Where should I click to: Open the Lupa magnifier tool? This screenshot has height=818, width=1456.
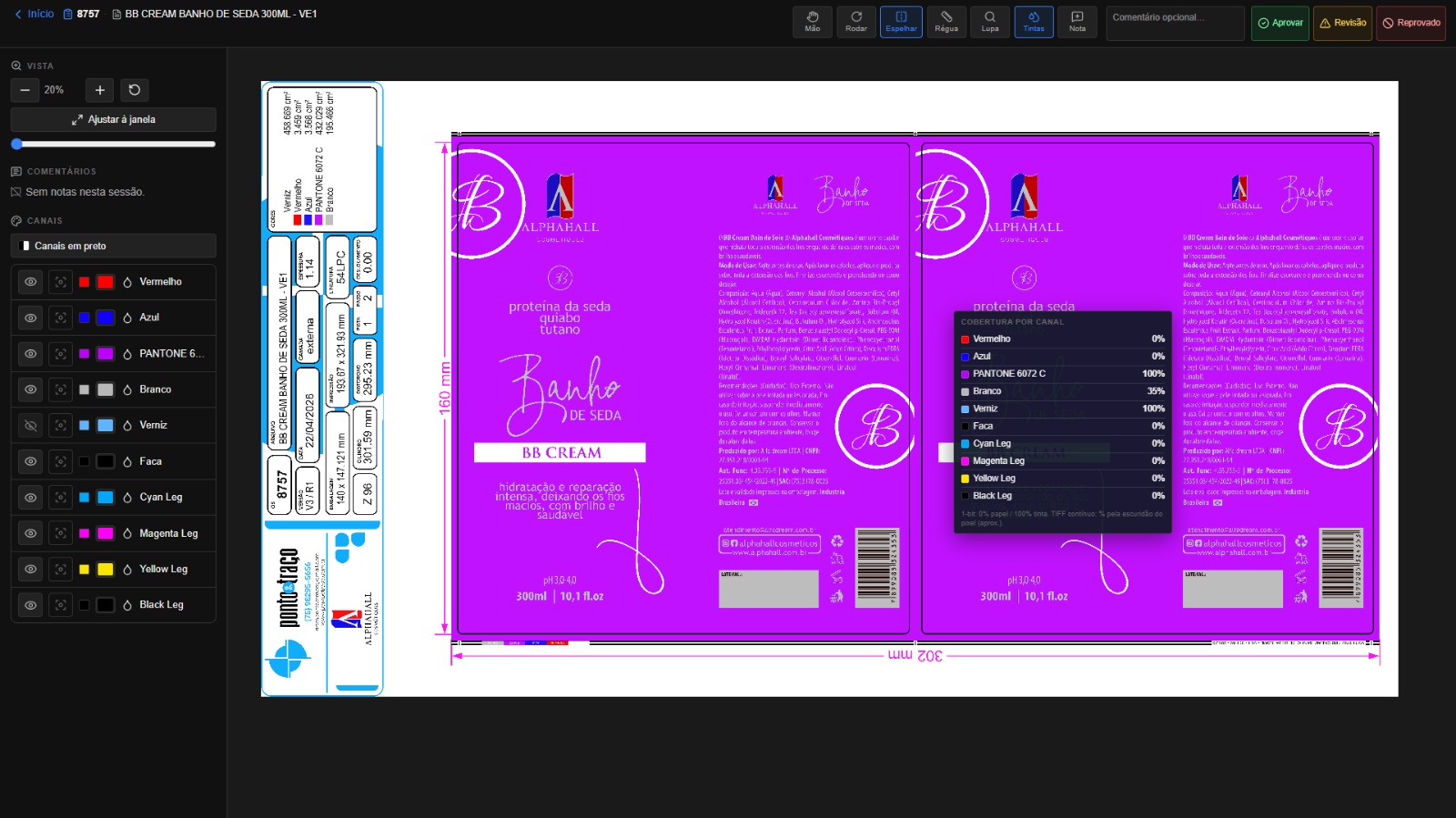click(x=990, y=22)
